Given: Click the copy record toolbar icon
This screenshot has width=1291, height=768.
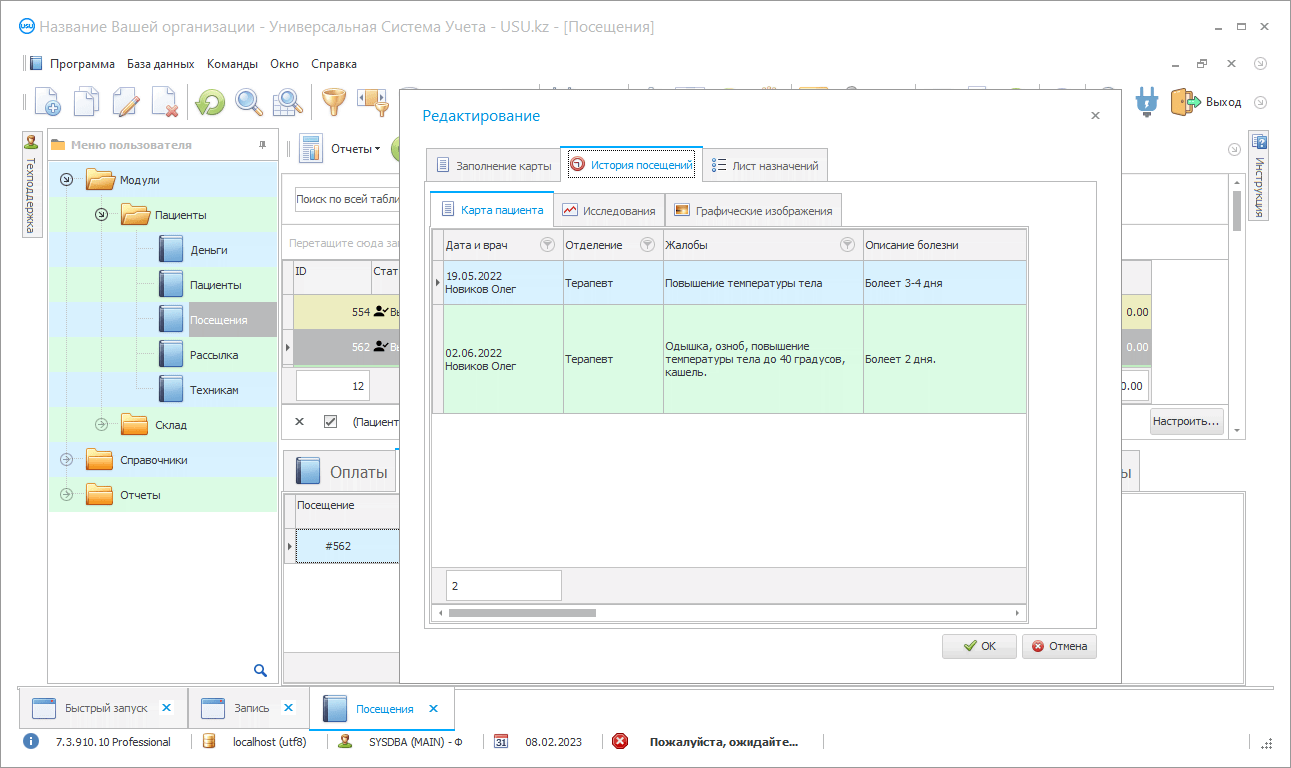Looking at the screenshot, I should point(86,101).
